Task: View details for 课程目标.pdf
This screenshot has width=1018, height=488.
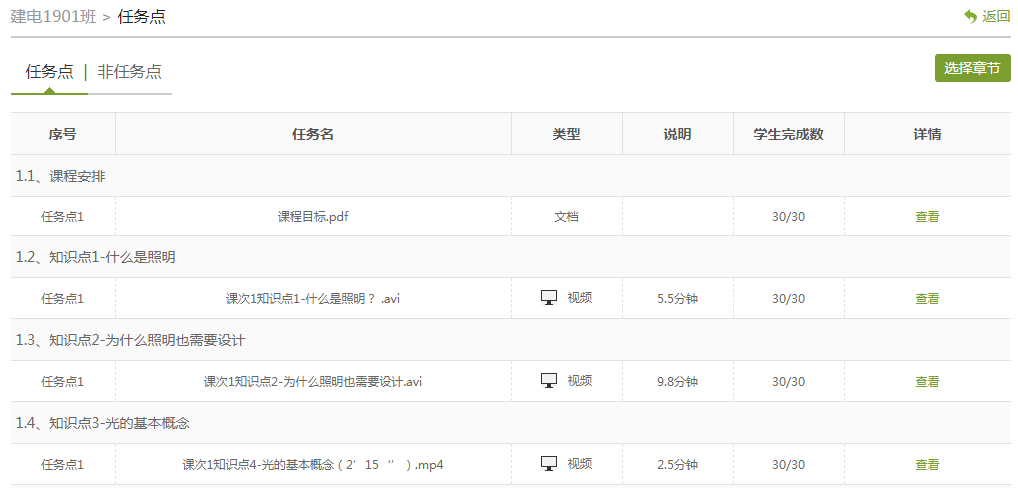Action: [x=927, y=216]
